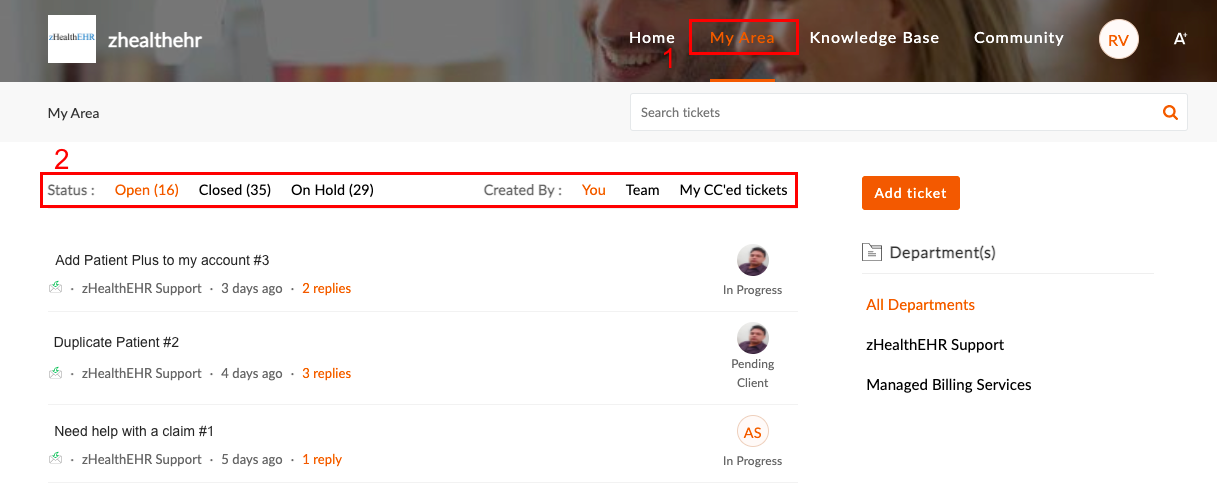Click agent photo on Duplicate Patient ticket
The image size is (1217, 486).
pyautogui.click(x=753, y=339)
